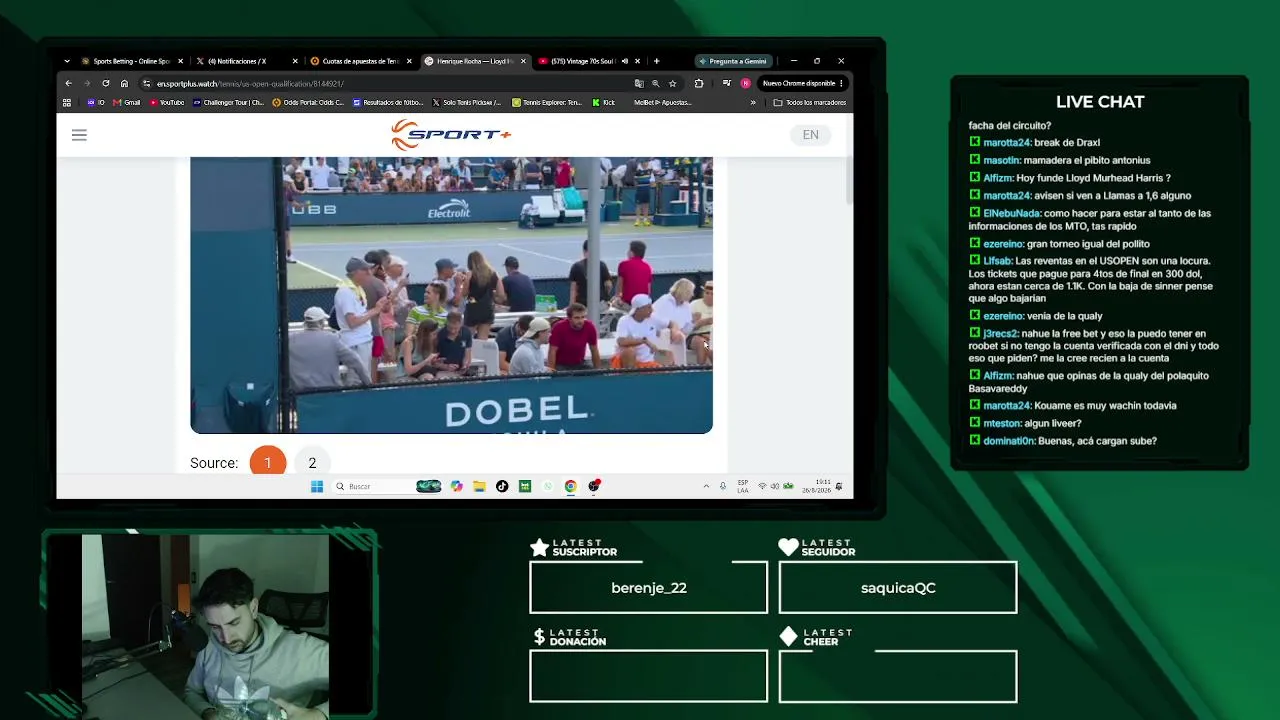
Task: Open media controls icon in toolbar
Action: 726,83
